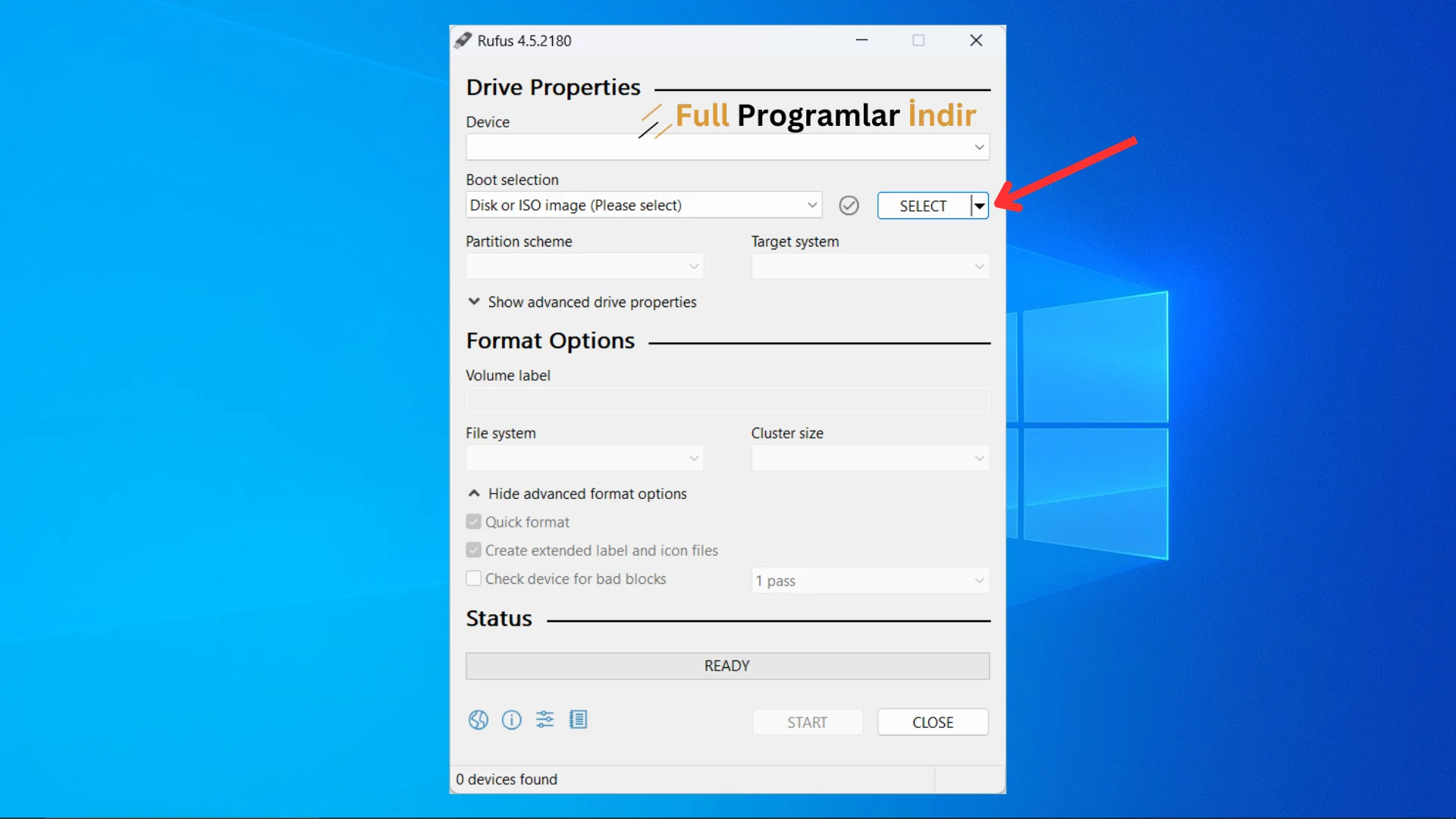
Task: Minimize the Rufus window
Action: pyautogui.click(x=862, y=40)
